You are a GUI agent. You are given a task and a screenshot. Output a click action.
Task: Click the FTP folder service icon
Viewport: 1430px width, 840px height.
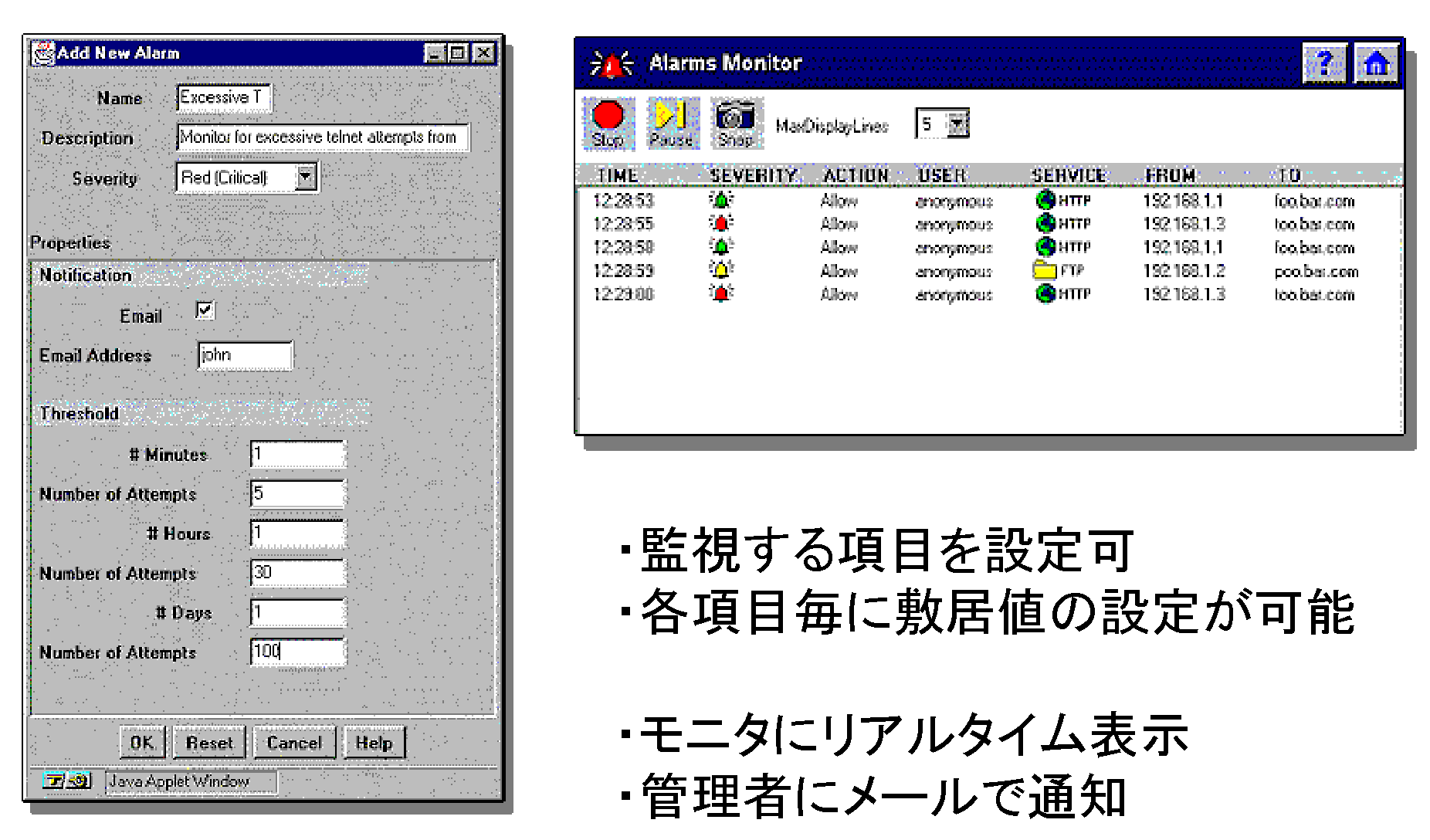pyautogui.click(x=1045, y=270)
